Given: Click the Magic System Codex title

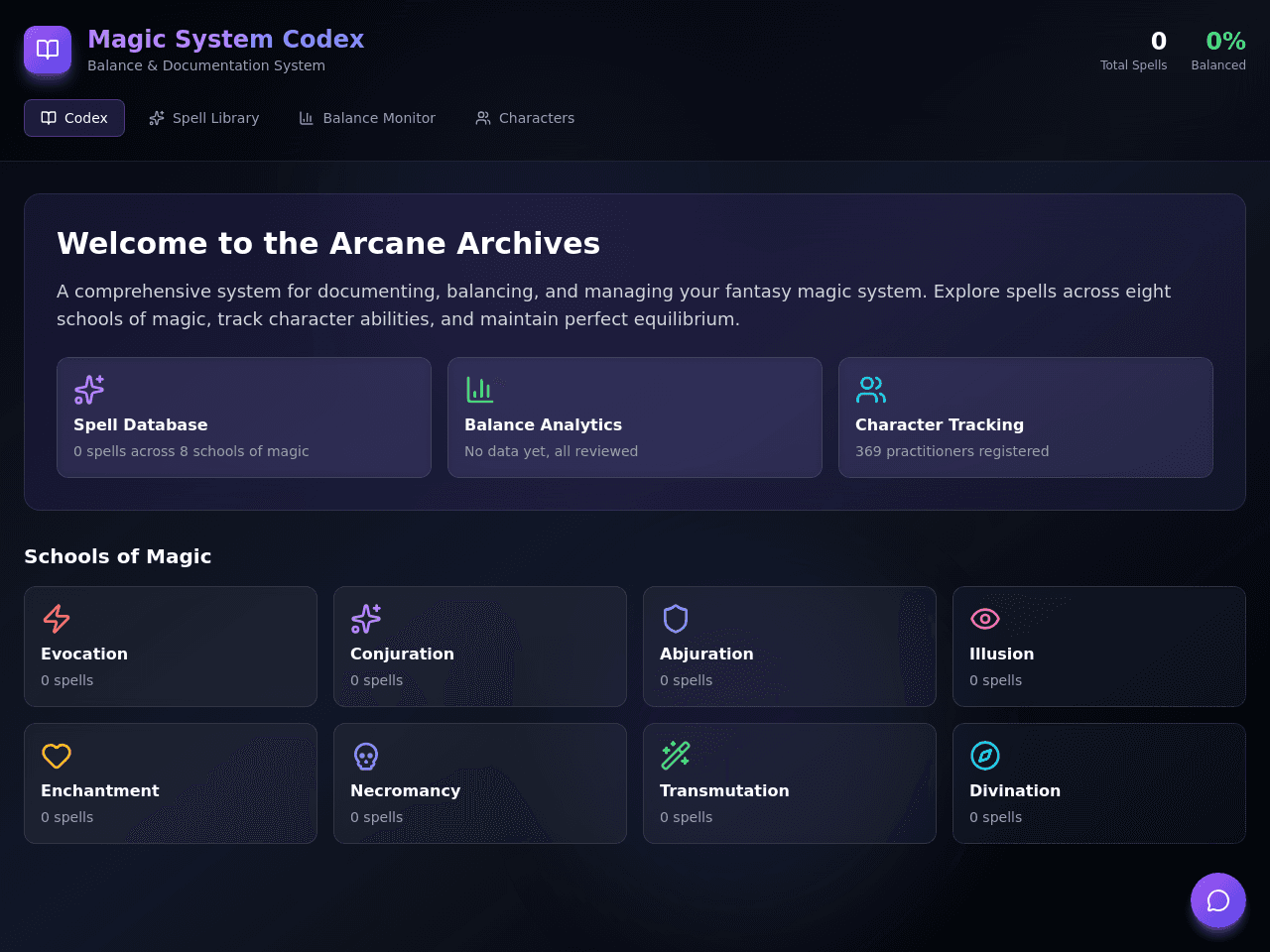Looking at the screenshot, I should [x=226, y=39].
